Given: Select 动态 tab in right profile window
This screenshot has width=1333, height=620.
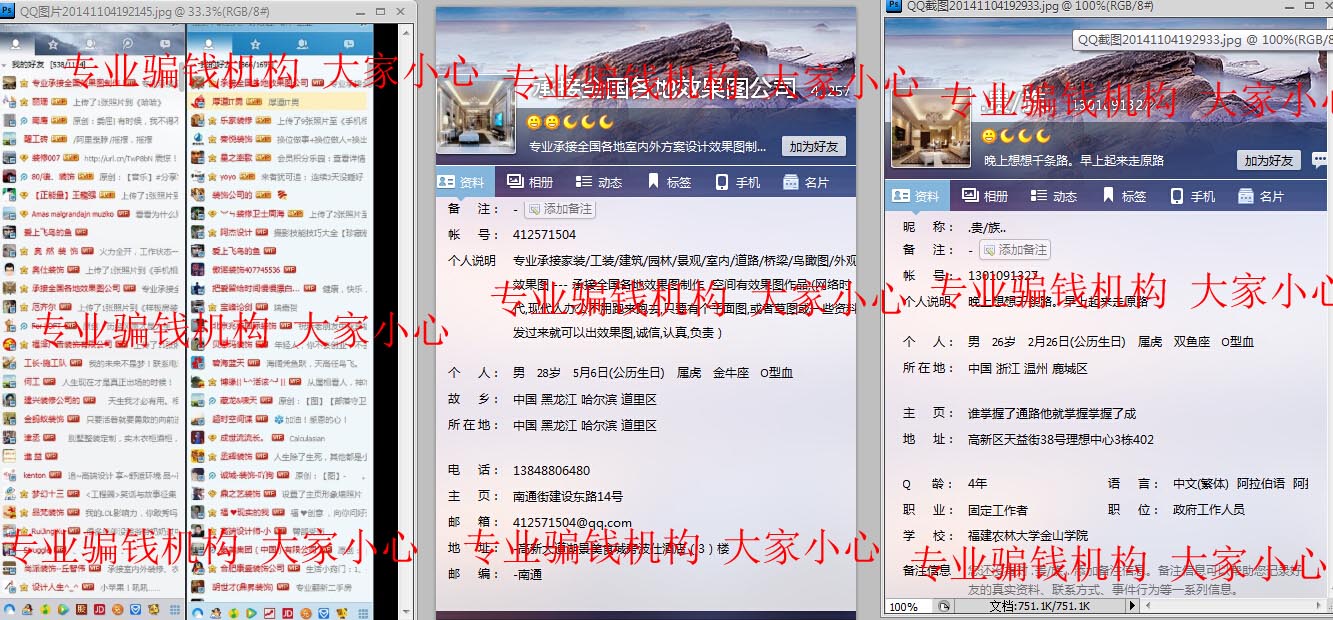Looking at the screenshot, I should tap(1054, 196).
